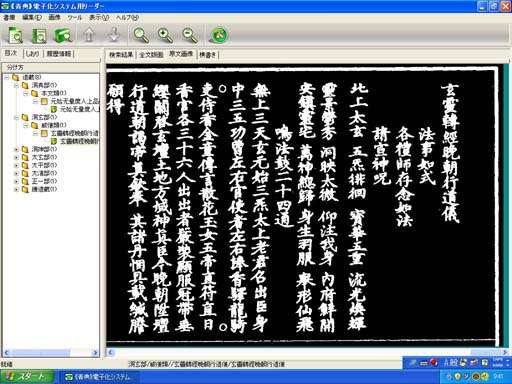The image size is (512, 384).
Task: Open the ツール menu
Action: click(74, 17)
